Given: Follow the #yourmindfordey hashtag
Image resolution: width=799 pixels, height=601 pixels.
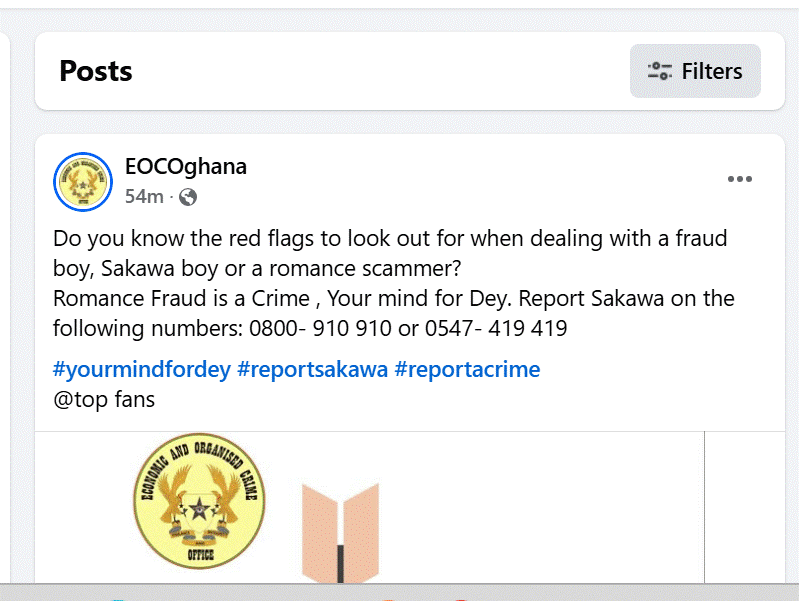Looking at the screenshot, I should click(140, 369).
